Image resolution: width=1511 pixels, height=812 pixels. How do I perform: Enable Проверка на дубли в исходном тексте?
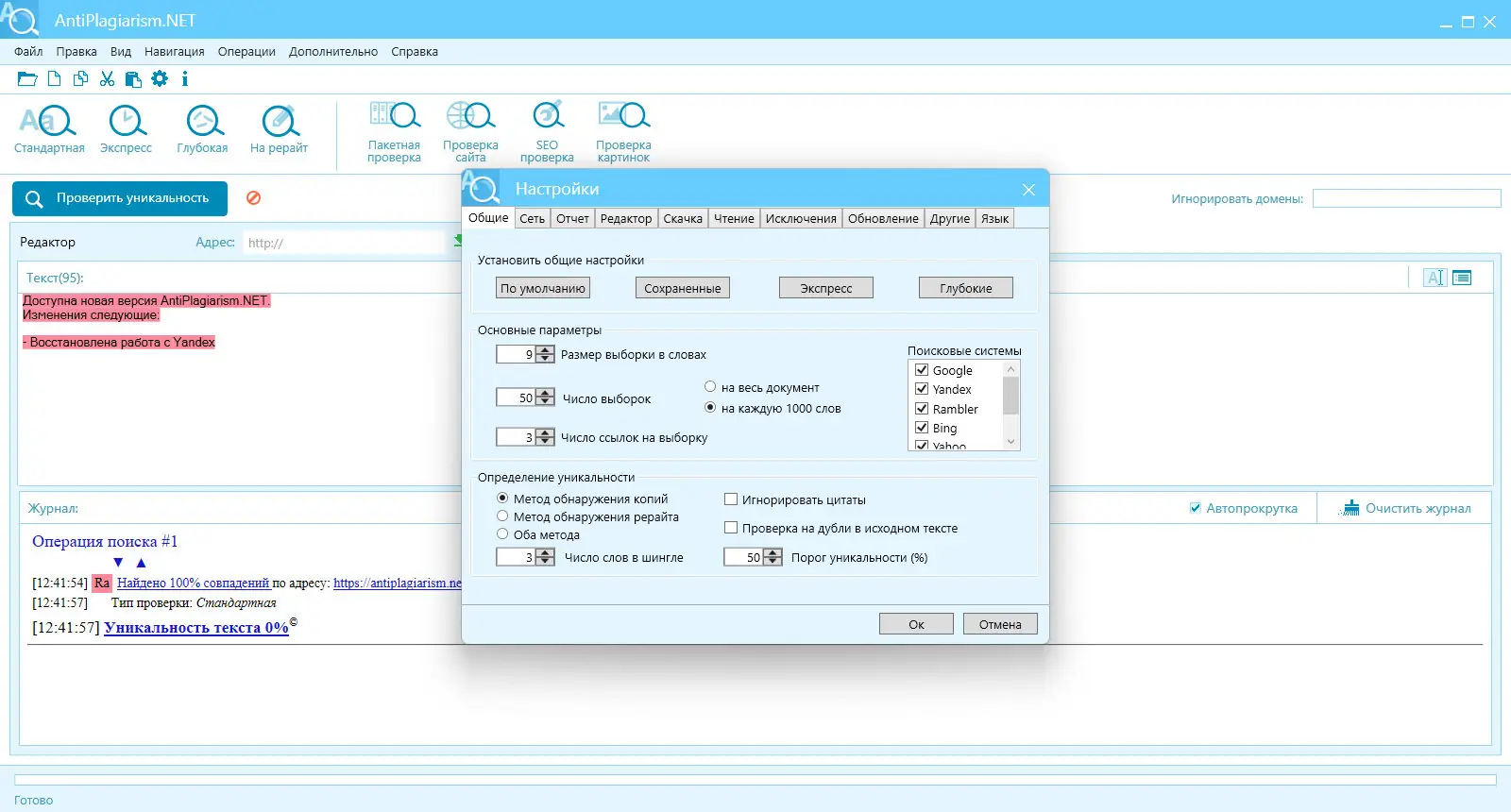tap(731, 528)
